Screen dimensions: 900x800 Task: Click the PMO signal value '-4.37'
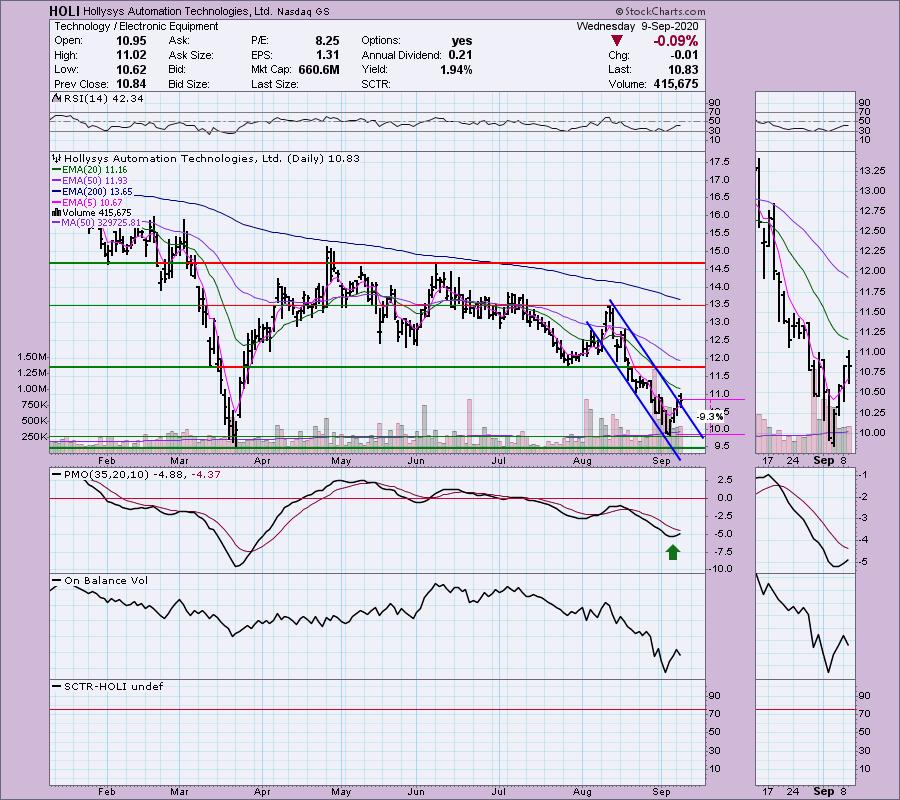tap(205, 475)
